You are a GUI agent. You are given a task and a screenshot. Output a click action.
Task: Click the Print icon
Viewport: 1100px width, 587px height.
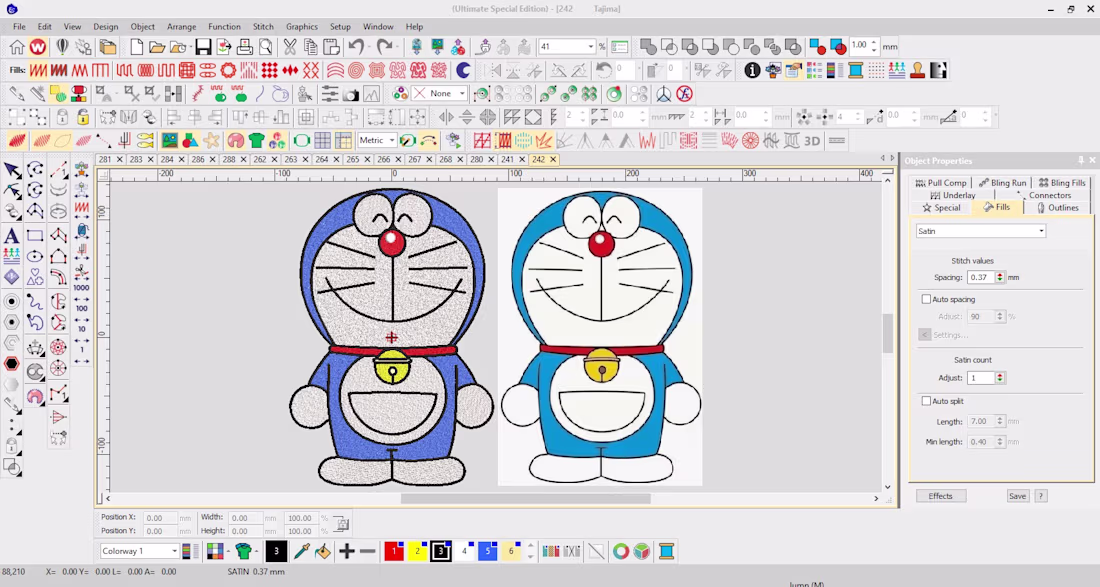245,47
